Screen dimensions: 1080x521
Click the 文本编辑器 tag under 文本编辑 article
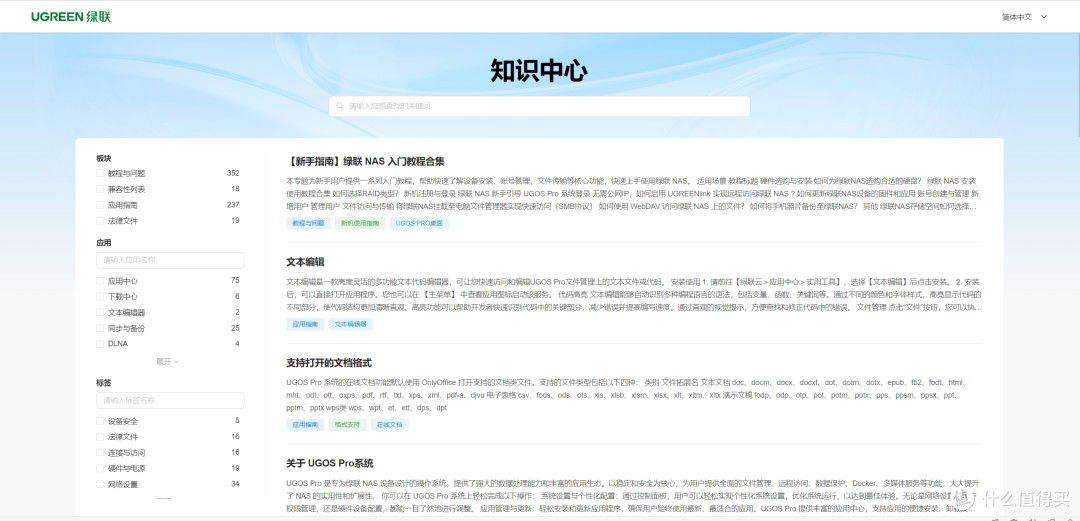[x=351, y=324]
